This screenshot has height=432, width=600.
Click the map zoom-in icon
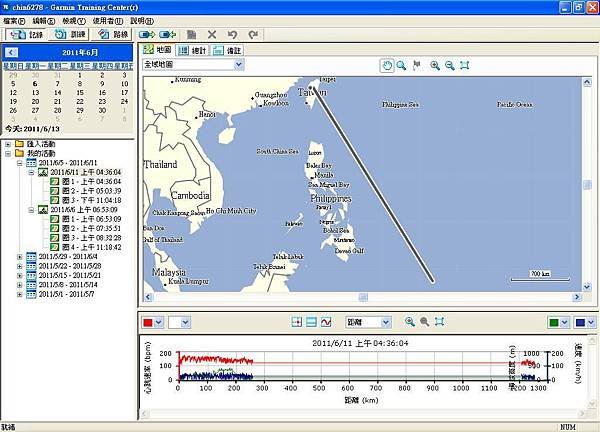pos(435,65)
